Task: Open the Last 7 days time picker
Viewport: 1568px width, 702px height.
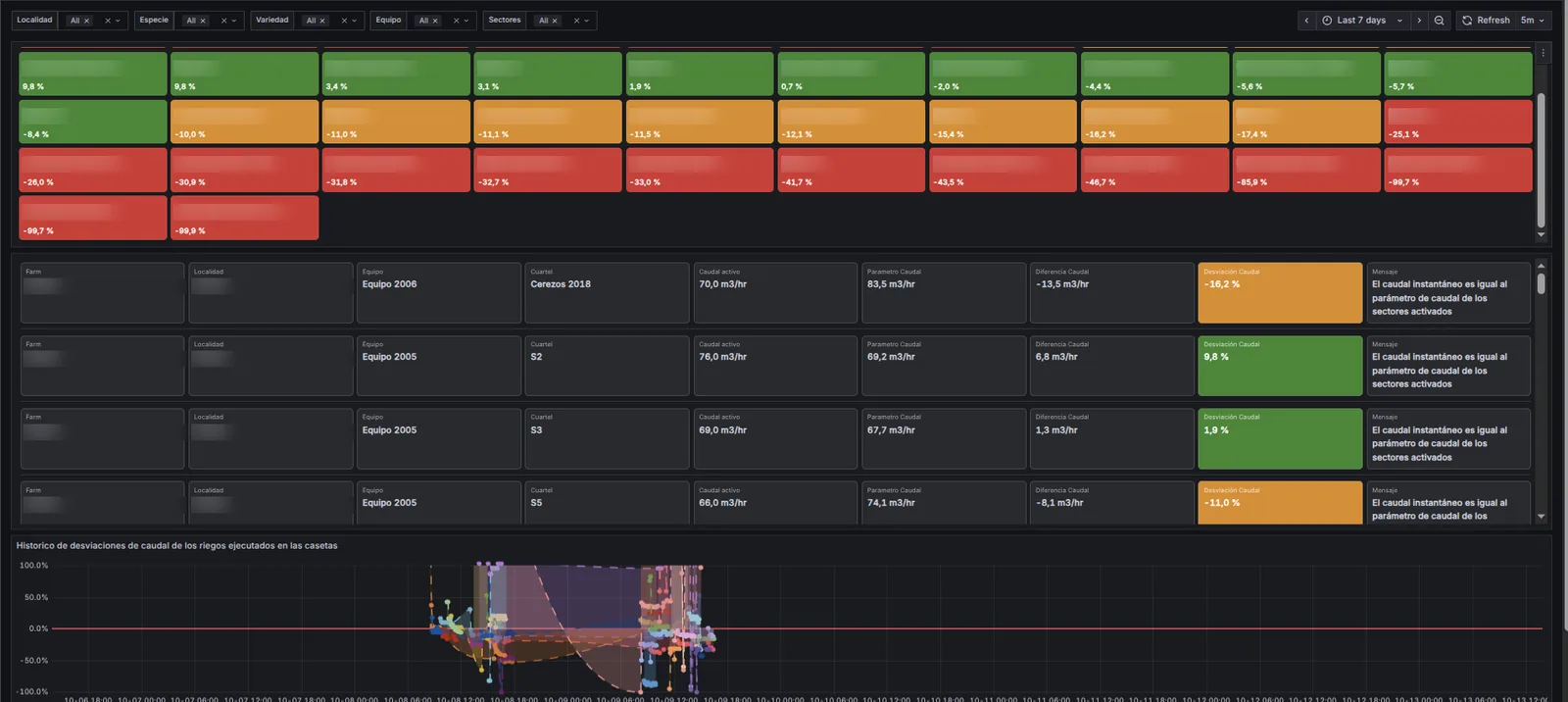Action: pos(1361,21)
